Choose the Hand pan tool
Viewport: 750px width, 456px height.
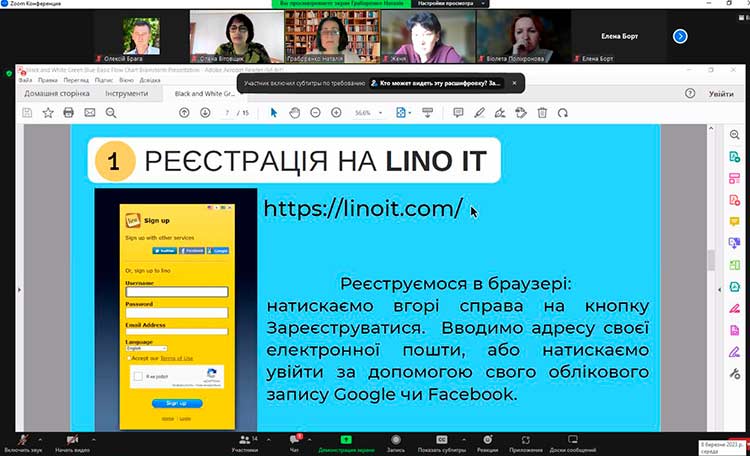click(x=295, y=113)
